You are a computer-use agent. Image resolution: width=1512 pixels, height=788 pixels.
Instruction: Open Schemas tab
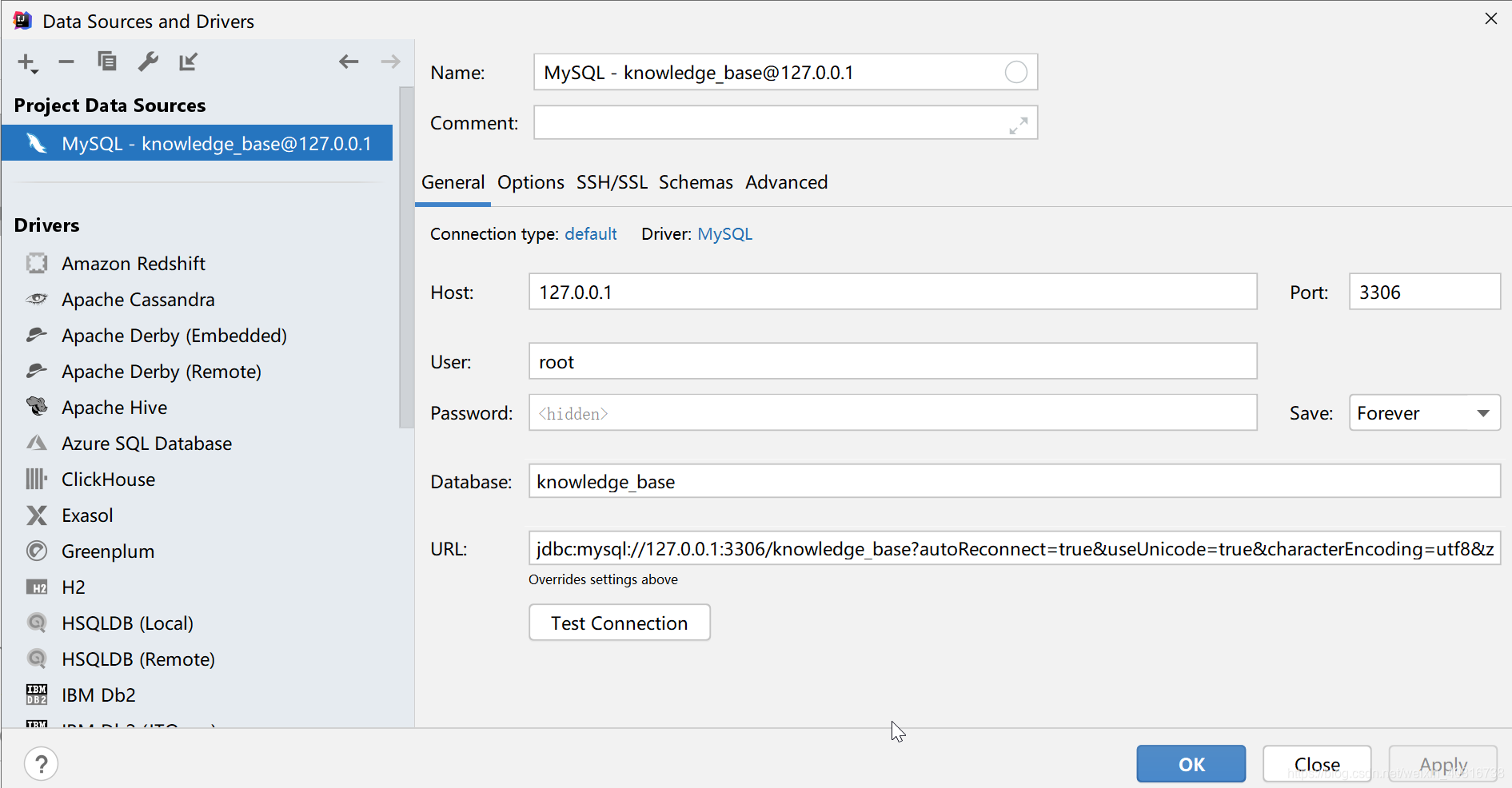click(x=696, y=182)
